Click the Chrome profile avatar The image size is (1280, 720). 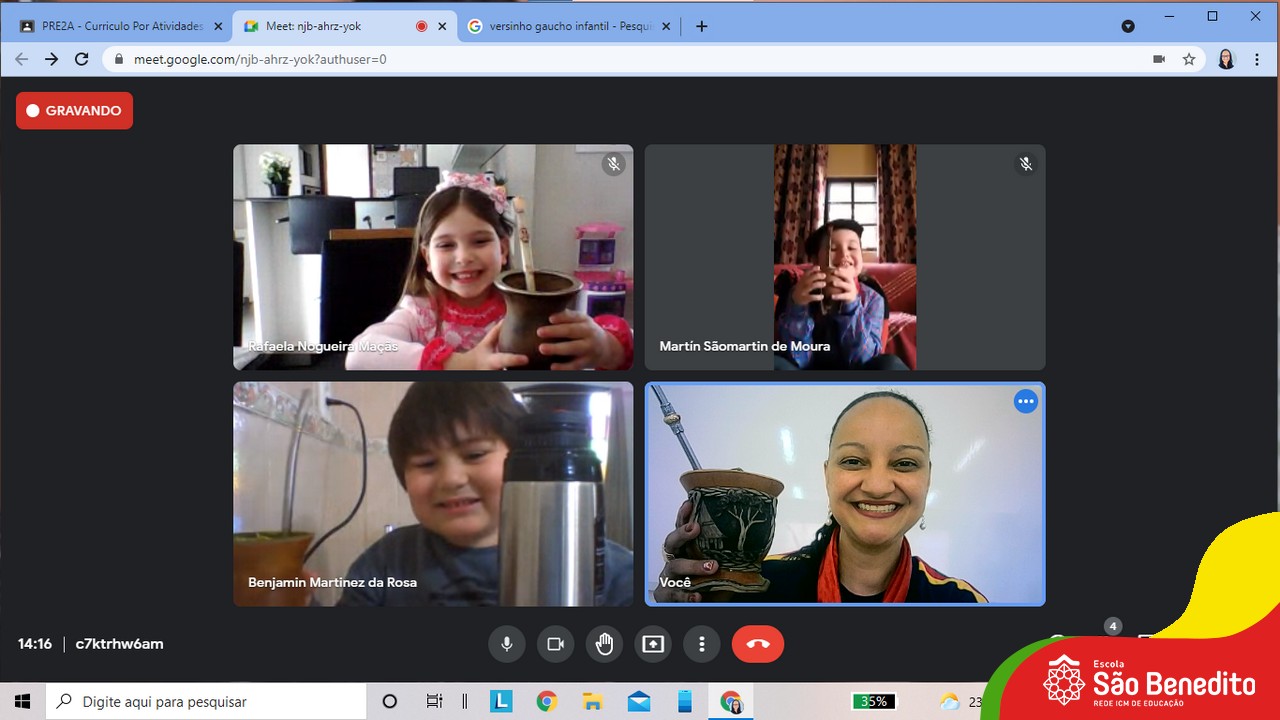(x=1226, y=59)
